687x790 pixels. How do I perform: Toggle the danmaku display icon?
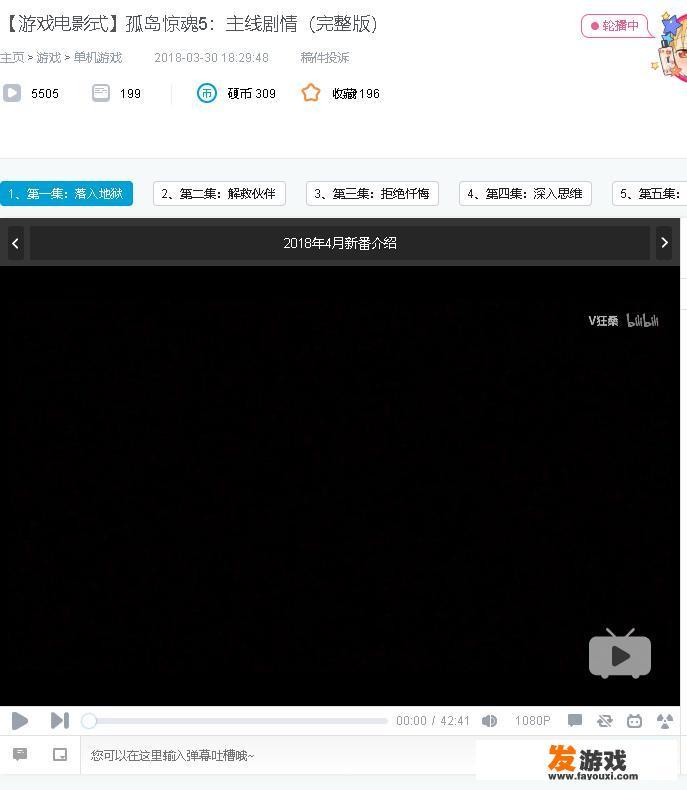575,720
